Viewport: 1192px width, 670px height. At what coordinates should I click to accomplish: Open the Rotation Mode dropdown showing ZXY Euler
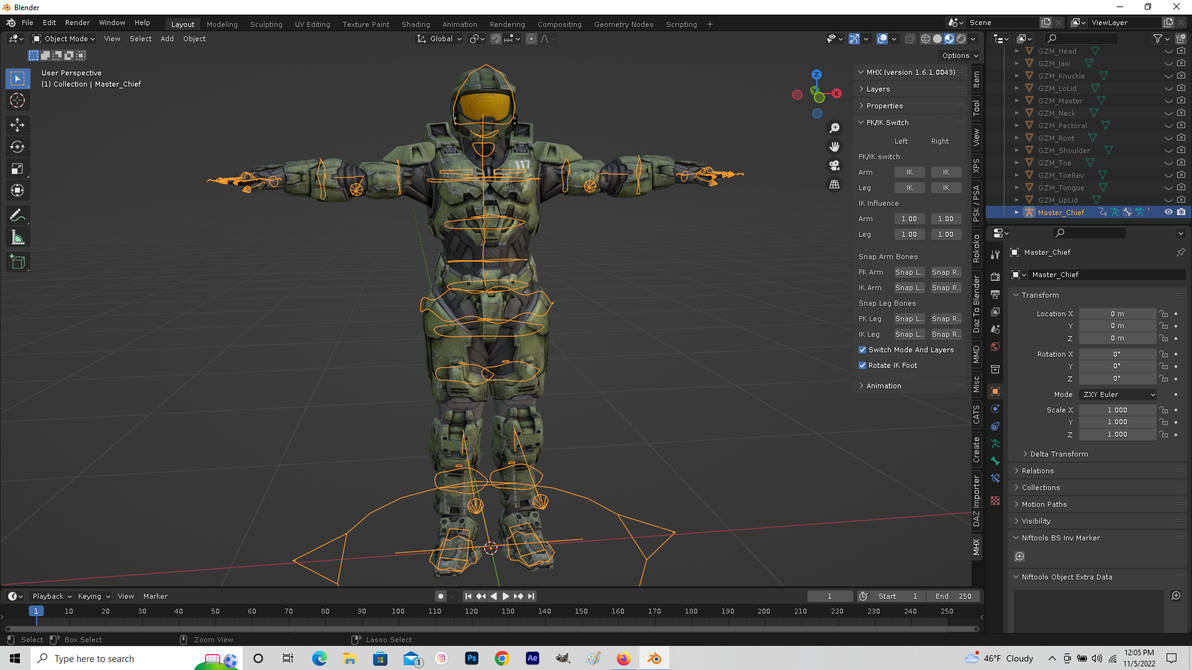(x=1118, y=394)
